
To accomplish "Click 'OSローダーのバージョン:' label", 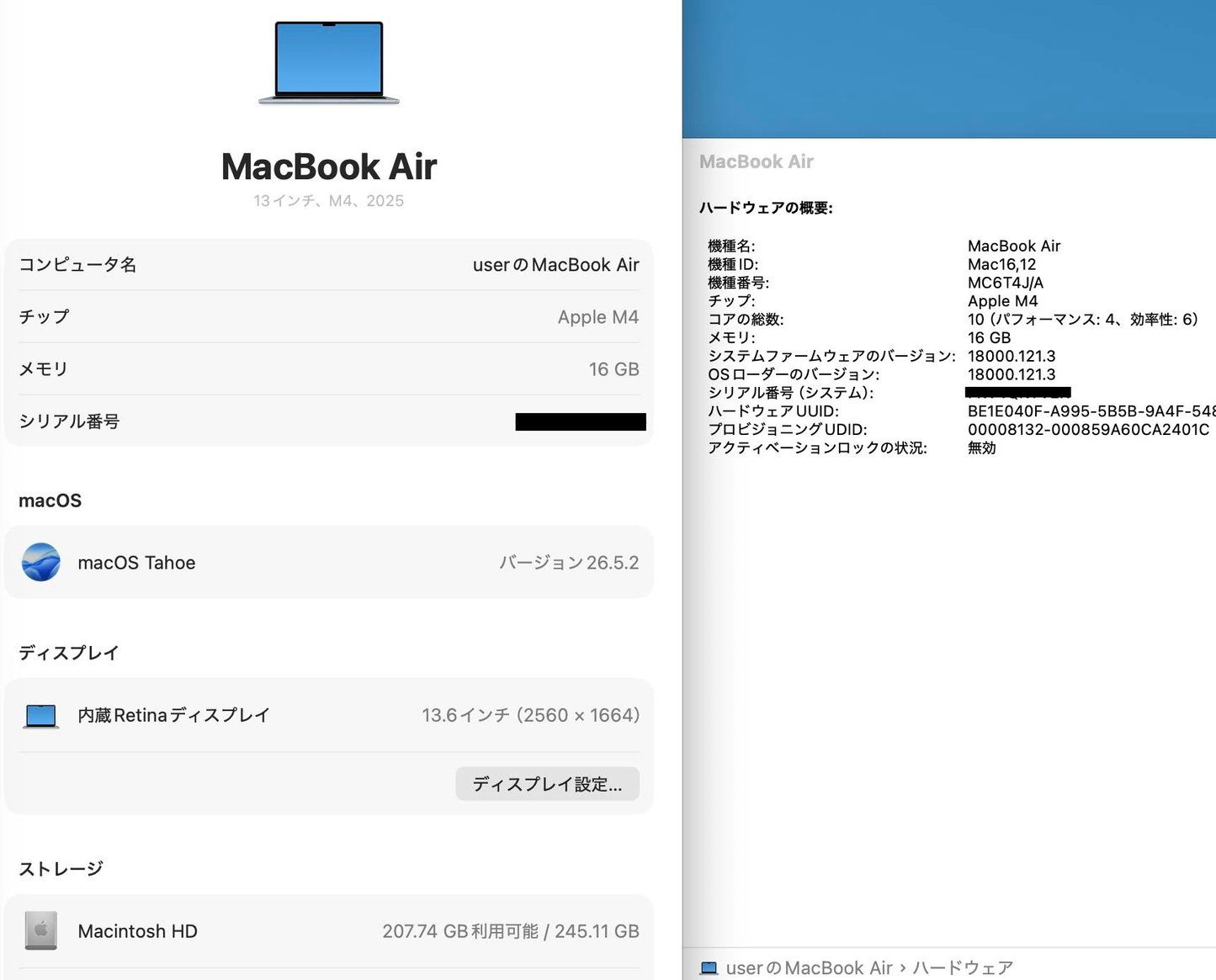I will [x=794, y=375].
